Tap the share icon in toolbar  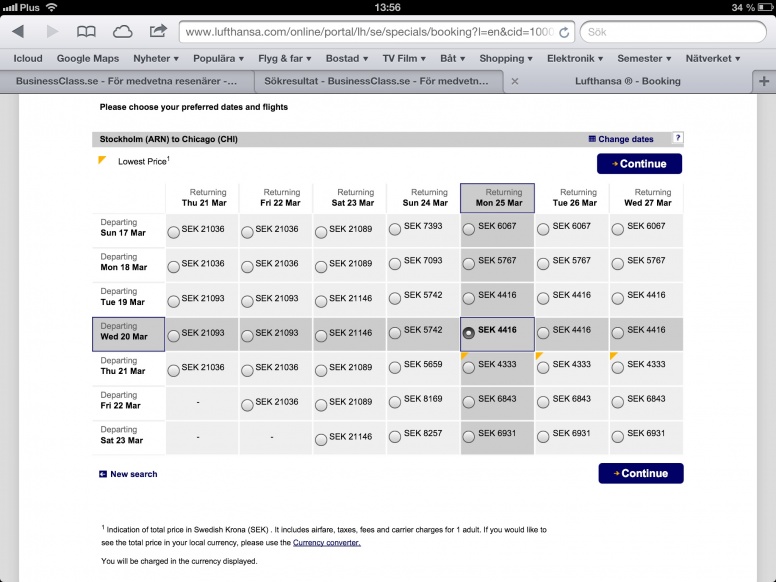pos(158,31)
